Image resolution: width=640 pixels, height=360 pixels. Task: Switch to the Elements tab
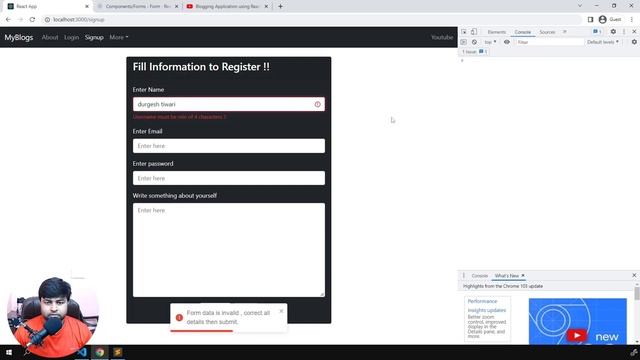[496, 32]
